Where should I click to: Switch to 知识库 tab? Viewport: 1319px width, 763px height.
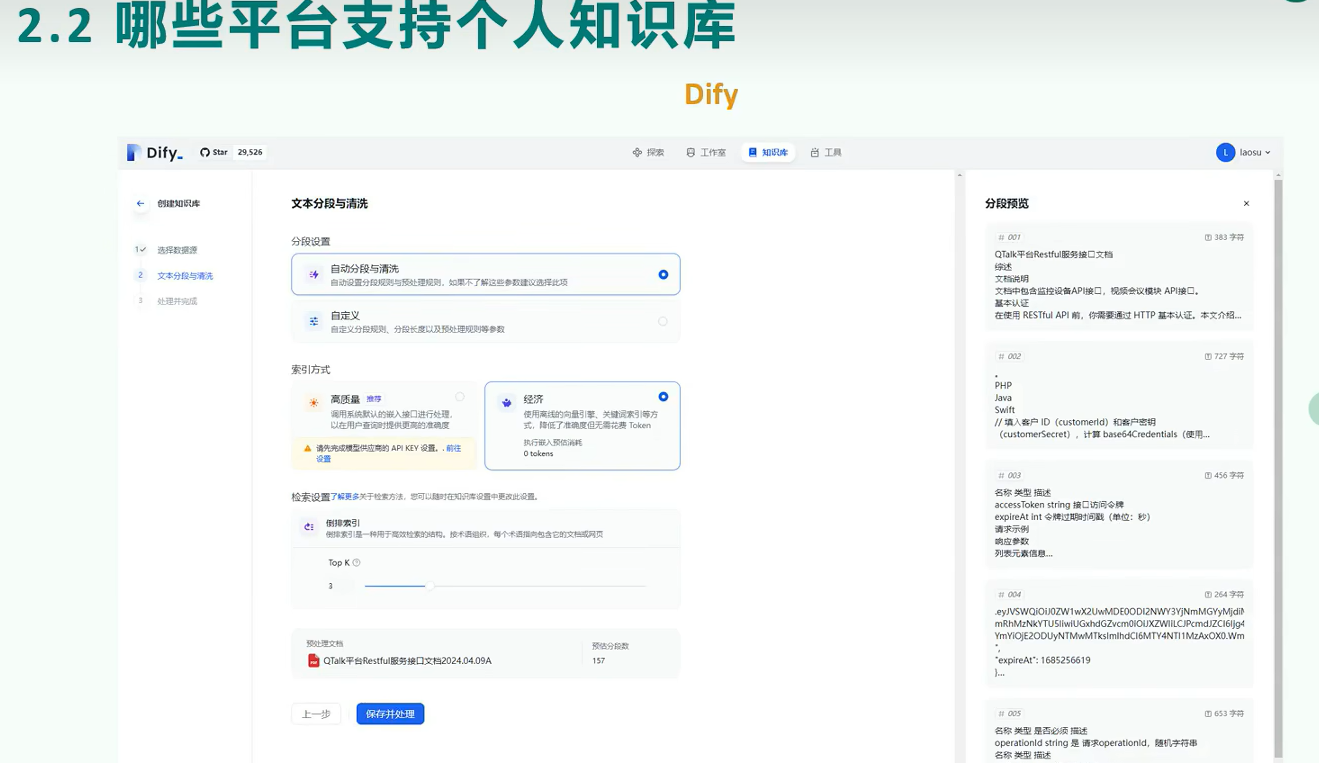point(768,153)
